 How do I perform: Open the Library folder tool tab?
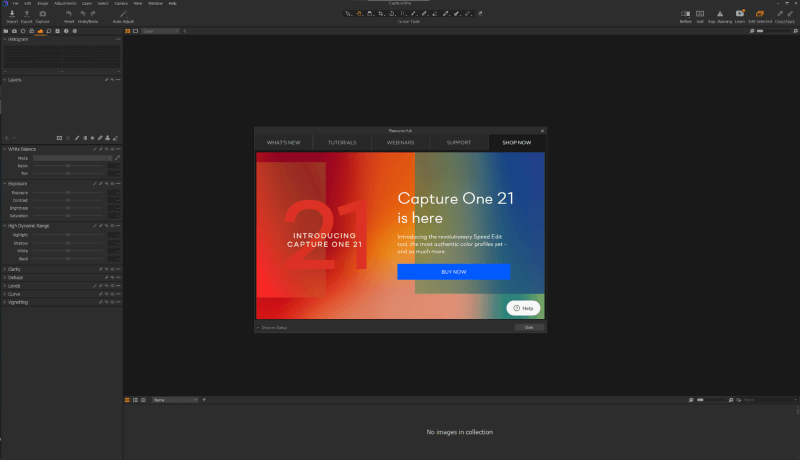pos(6,31)
